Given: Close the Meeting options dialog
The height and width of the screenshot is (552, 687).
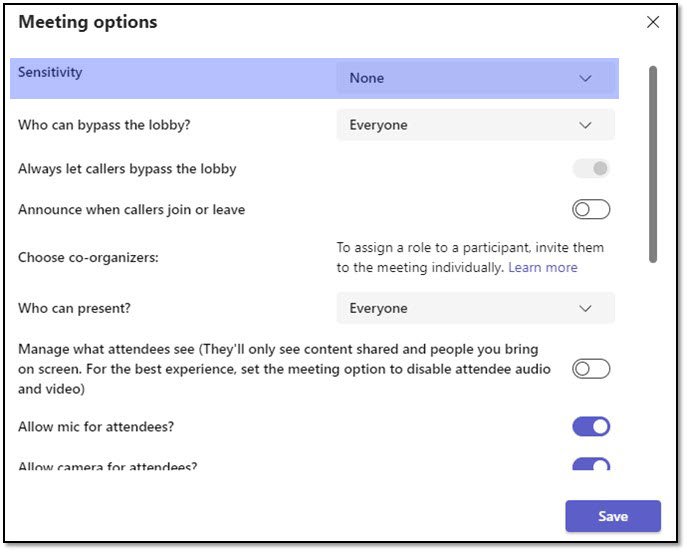Looking at the screenshot, I should (653, 22).
